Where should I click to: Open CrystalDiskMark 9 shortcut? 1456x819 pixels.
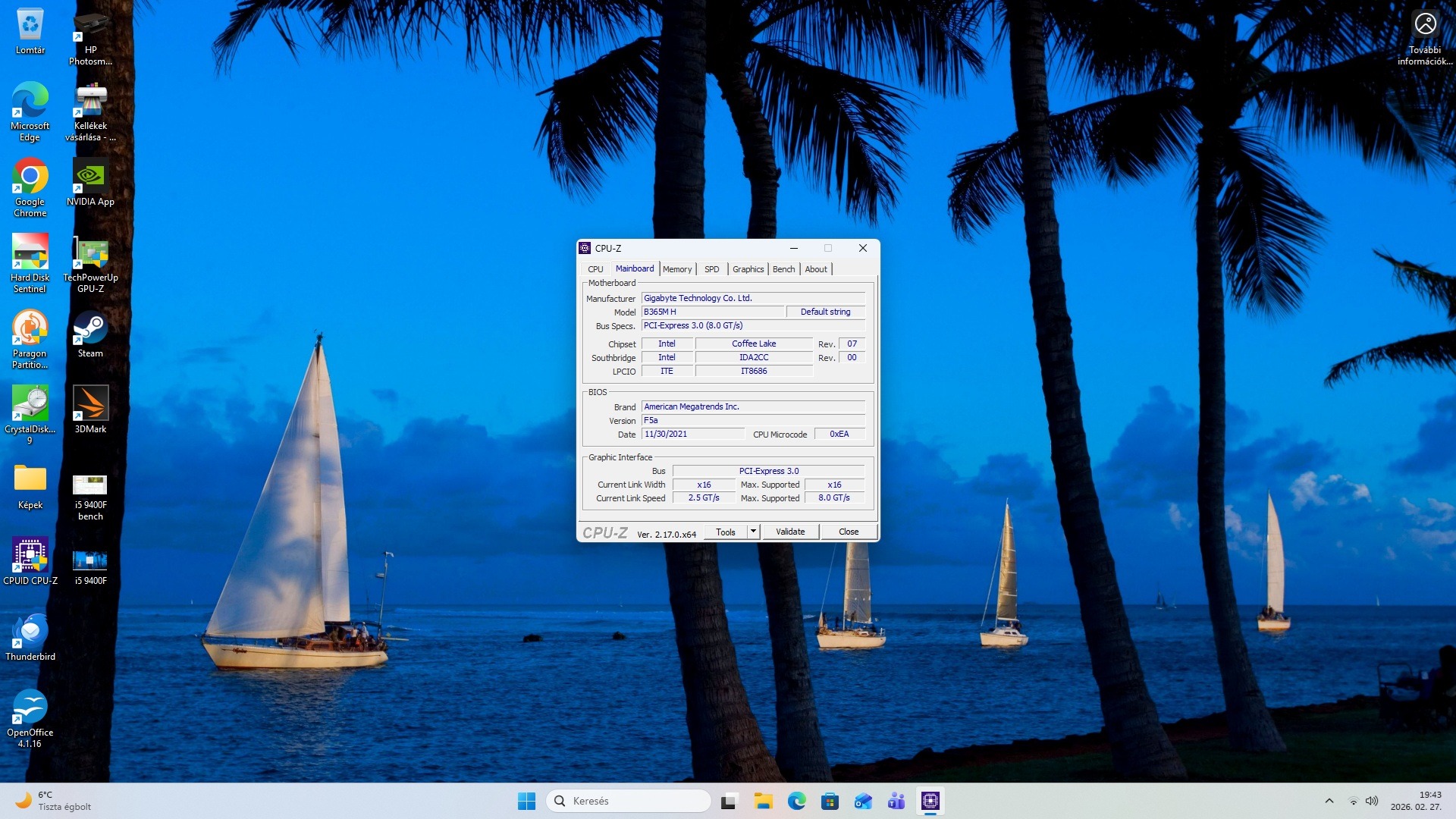pyautogui.click(x=30, y=403)
